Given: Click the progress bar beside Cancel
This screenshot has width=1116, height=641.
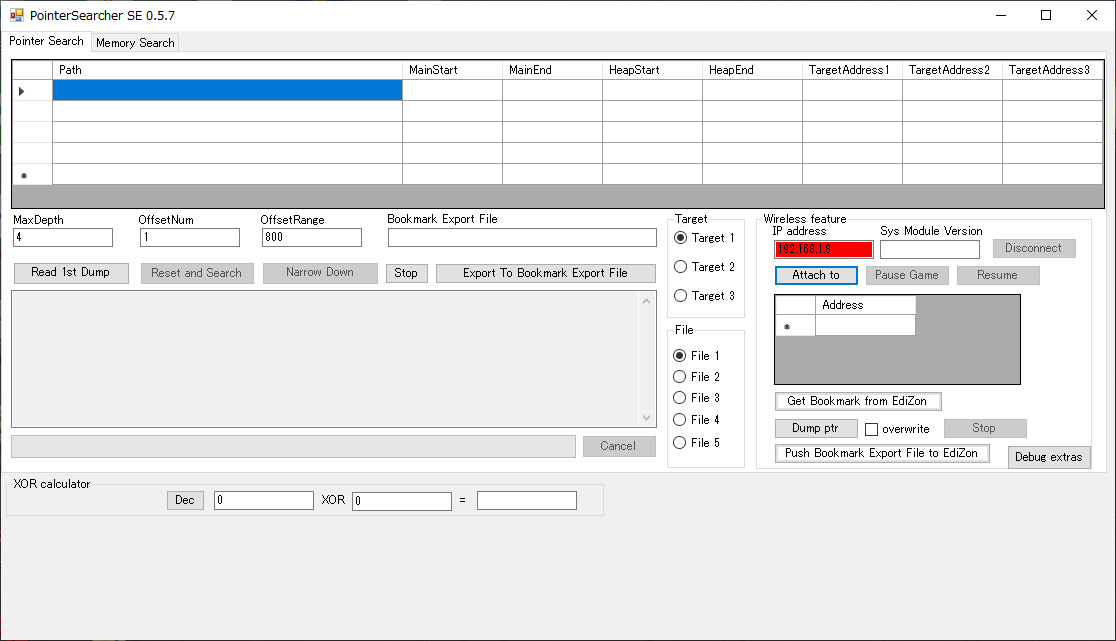Looking at the screenshot, I should (293, 447).
